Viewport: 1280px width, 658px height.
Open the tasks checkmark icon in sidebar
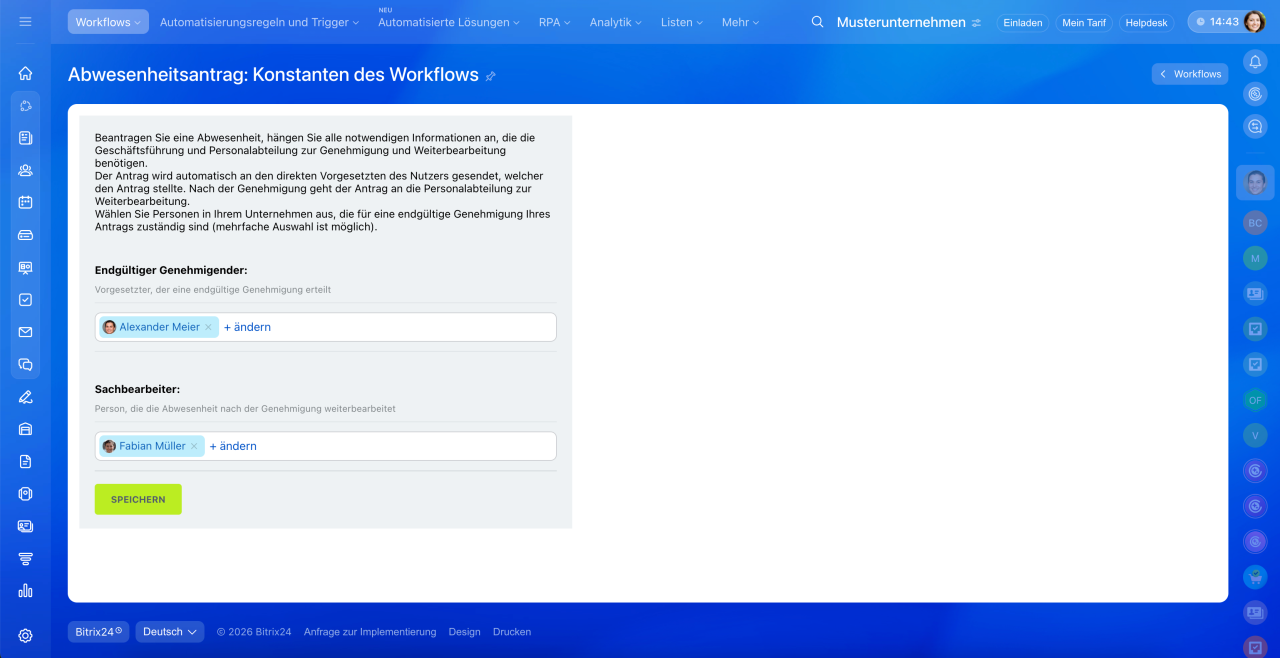pyautogui.click(x=25, y=299)
